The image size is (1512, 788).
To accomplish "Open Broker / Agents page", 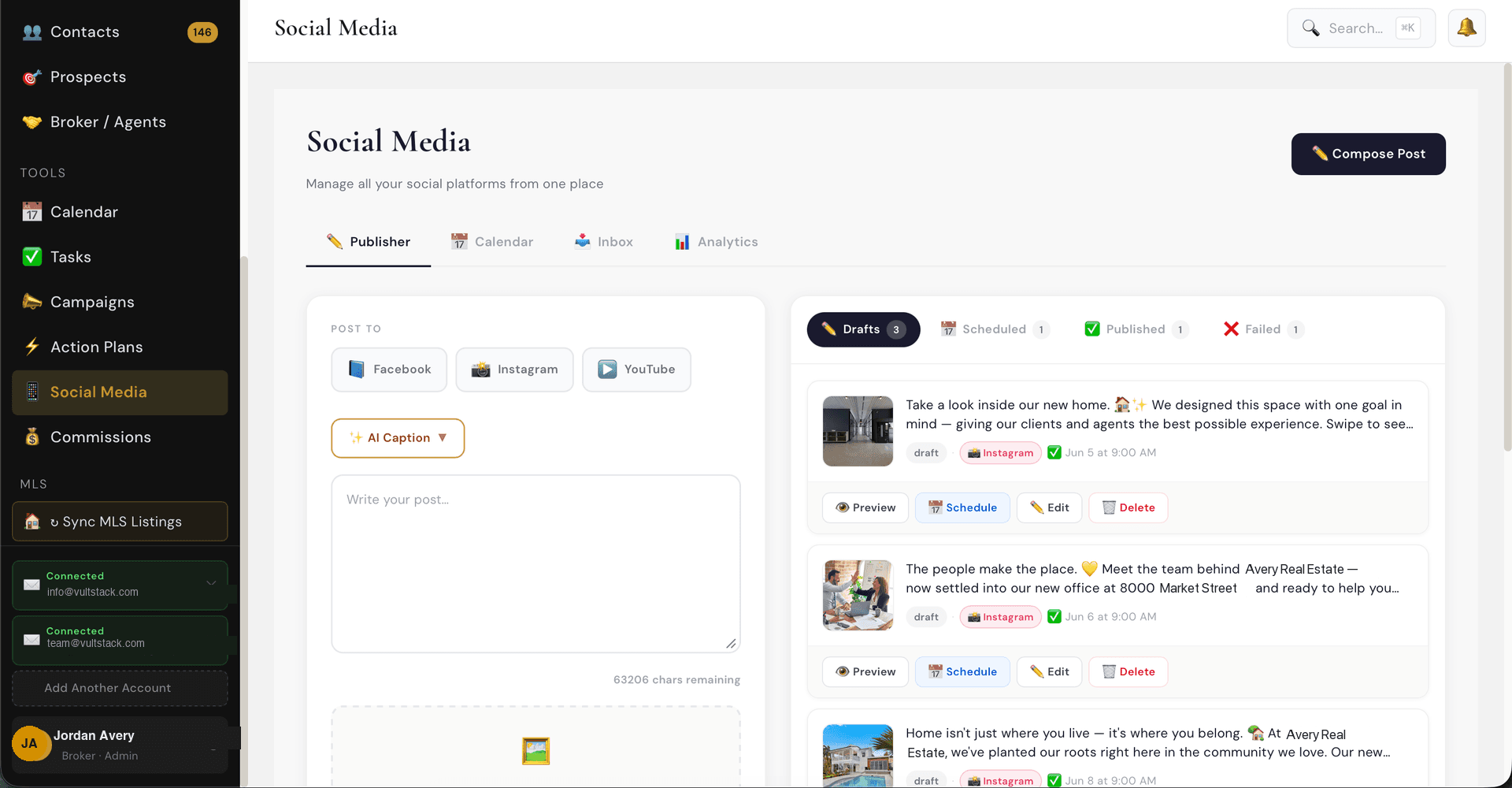I will pos(120,122).
